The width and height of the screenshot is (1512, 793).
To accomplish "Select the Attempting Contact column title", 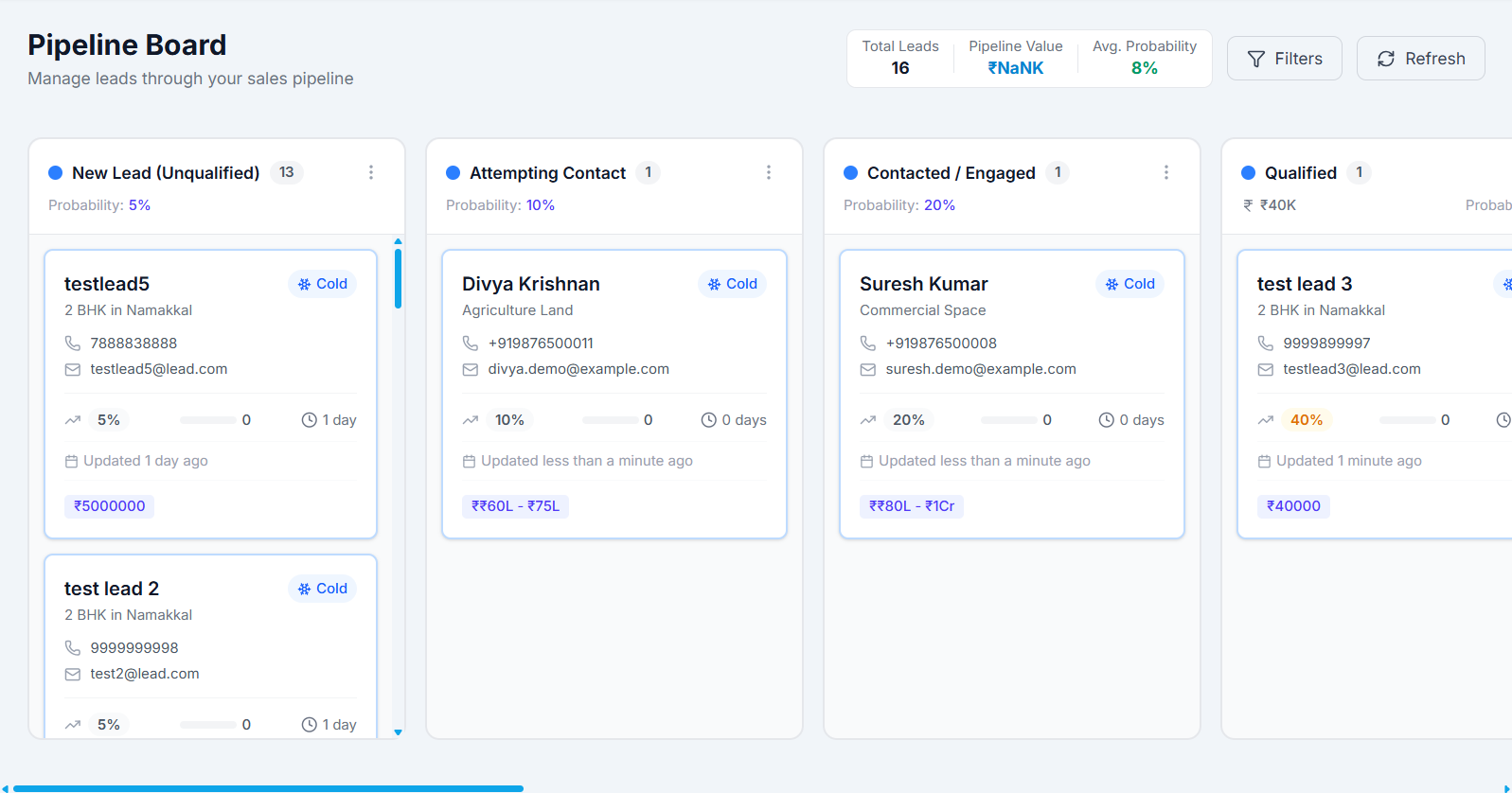I will click(547, 172).
